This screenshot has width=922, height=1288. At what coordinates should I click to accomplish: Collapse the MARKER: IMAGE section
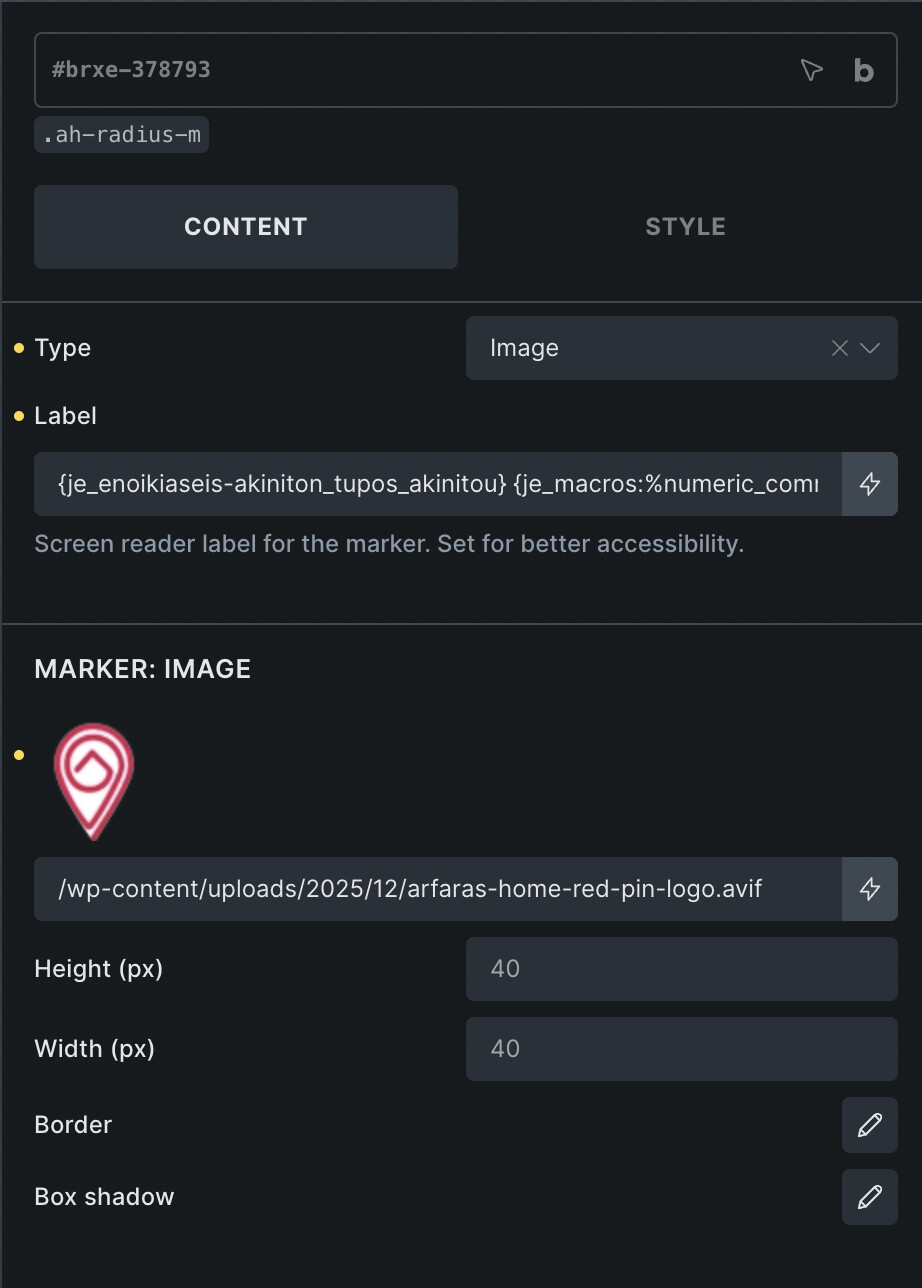[x=143, y=669]
